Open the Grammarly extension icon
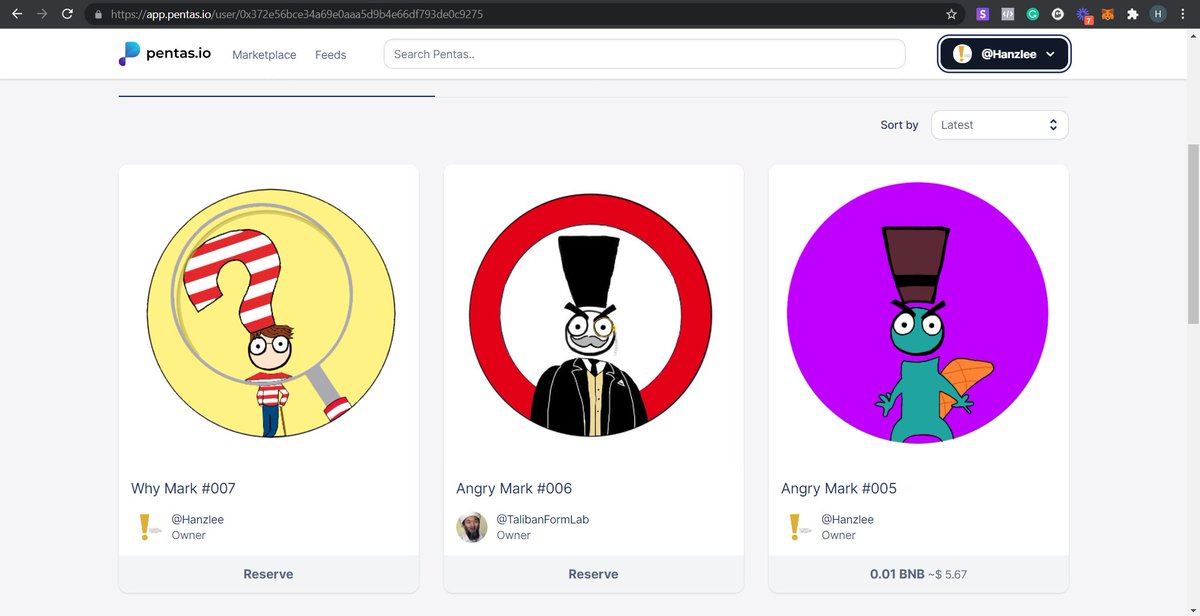Viewport: 1200px width, 616px height. (1033, 14)
